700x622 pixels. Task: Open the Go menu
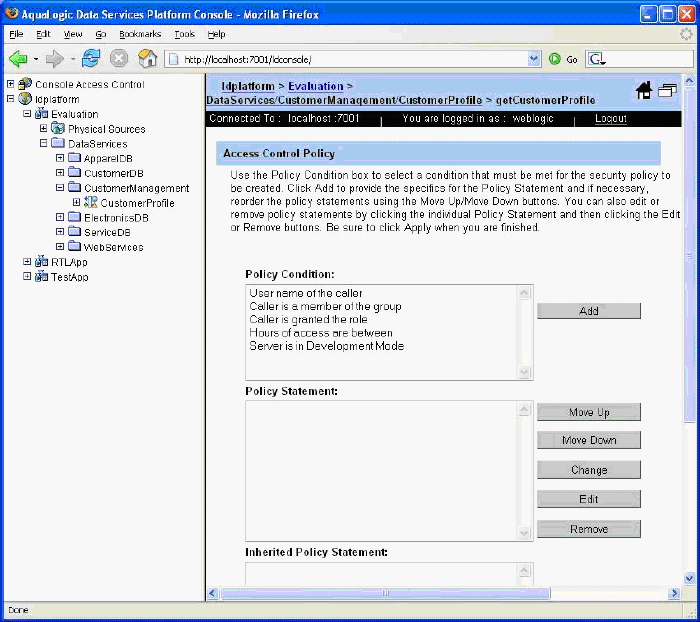(x=100, y=34)
